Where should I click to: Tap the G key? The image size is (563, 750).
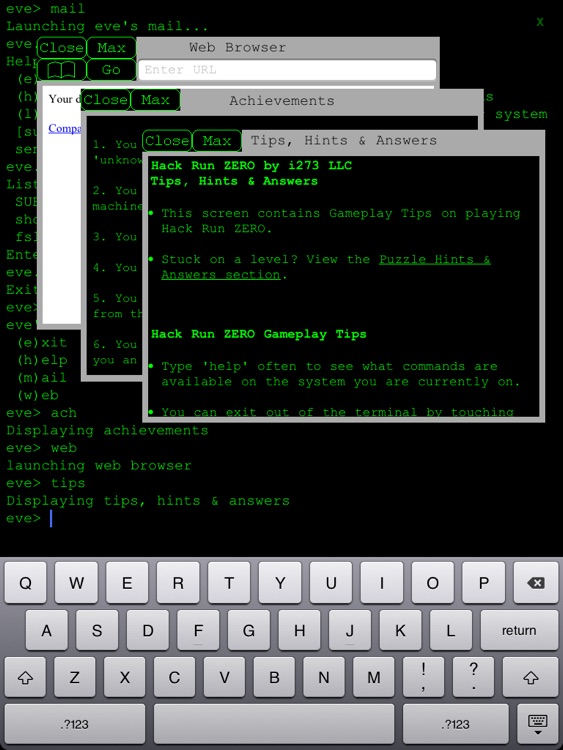click(x=249, y=630)
